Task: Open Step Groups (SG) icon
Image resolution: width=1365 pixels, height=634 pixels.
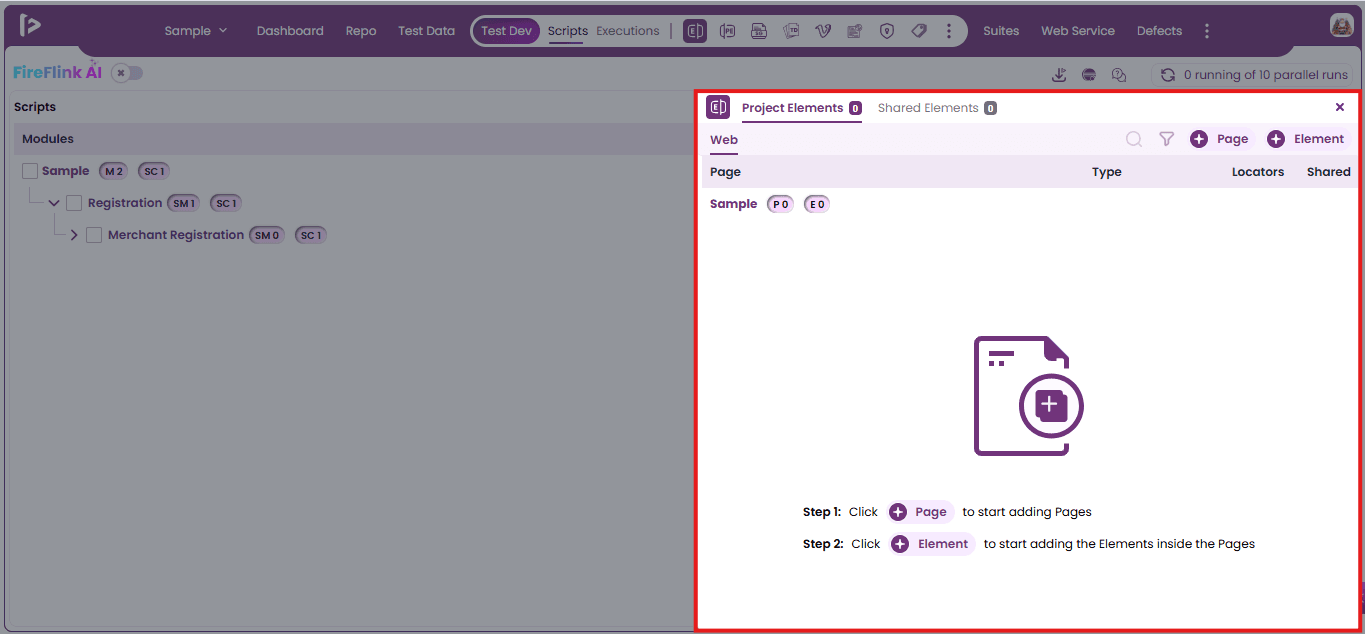Action: pos(759,31)
